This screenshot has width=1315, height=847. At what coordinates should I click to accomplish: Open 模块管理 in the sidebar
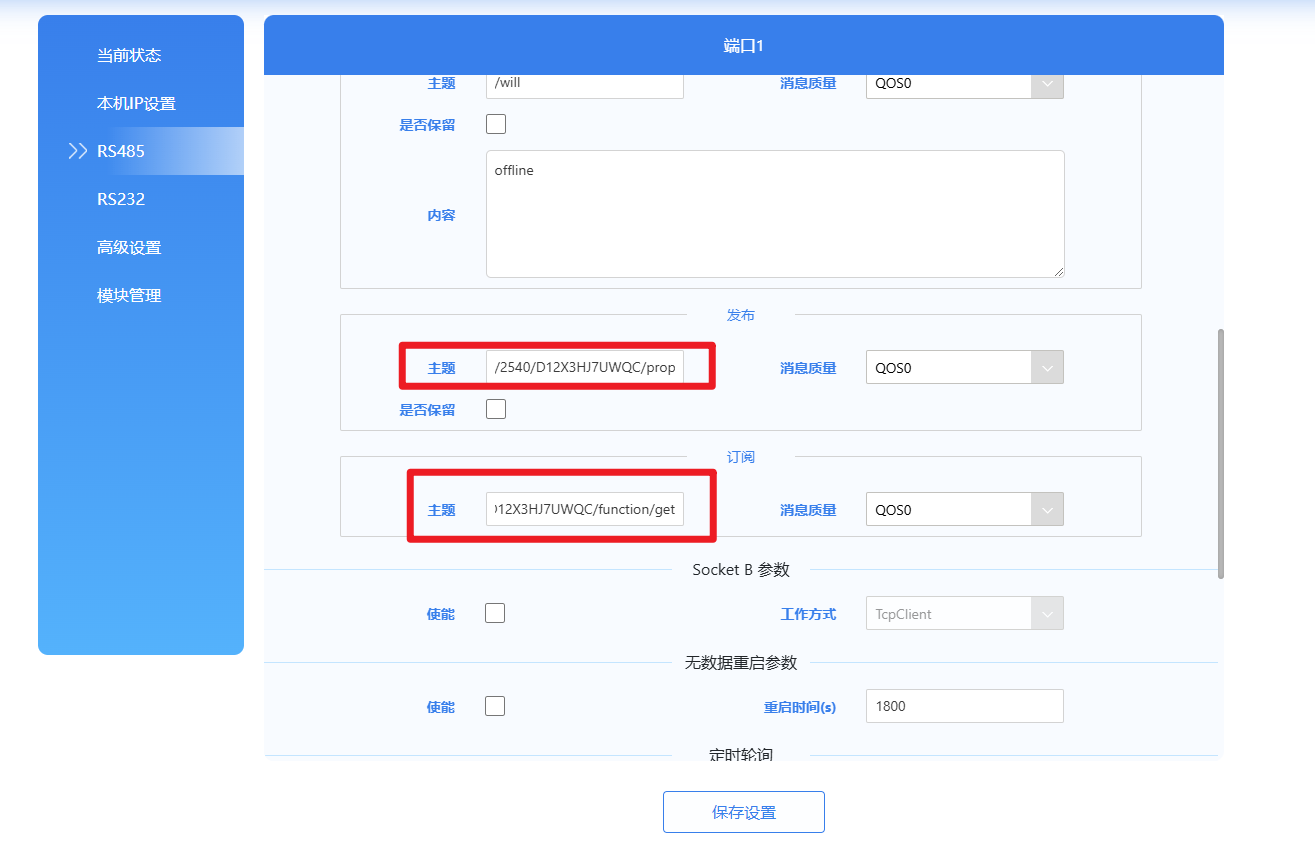point(128,295)
